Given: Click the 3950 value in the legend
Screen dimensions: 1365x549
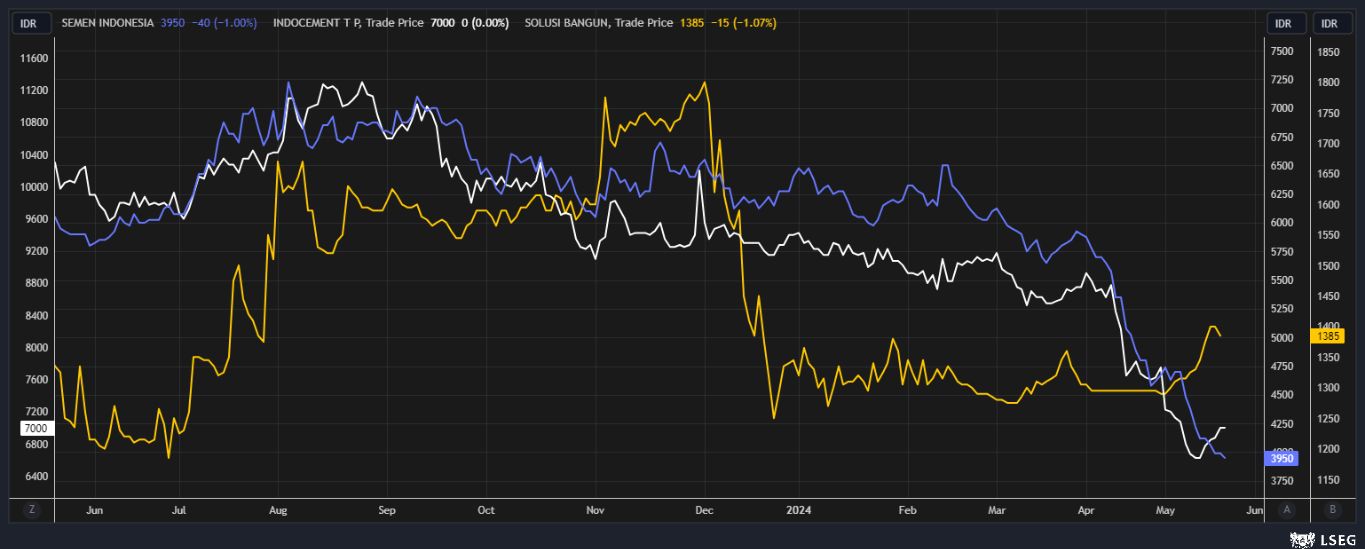Looking at the screenshot, I should (173, 23).
